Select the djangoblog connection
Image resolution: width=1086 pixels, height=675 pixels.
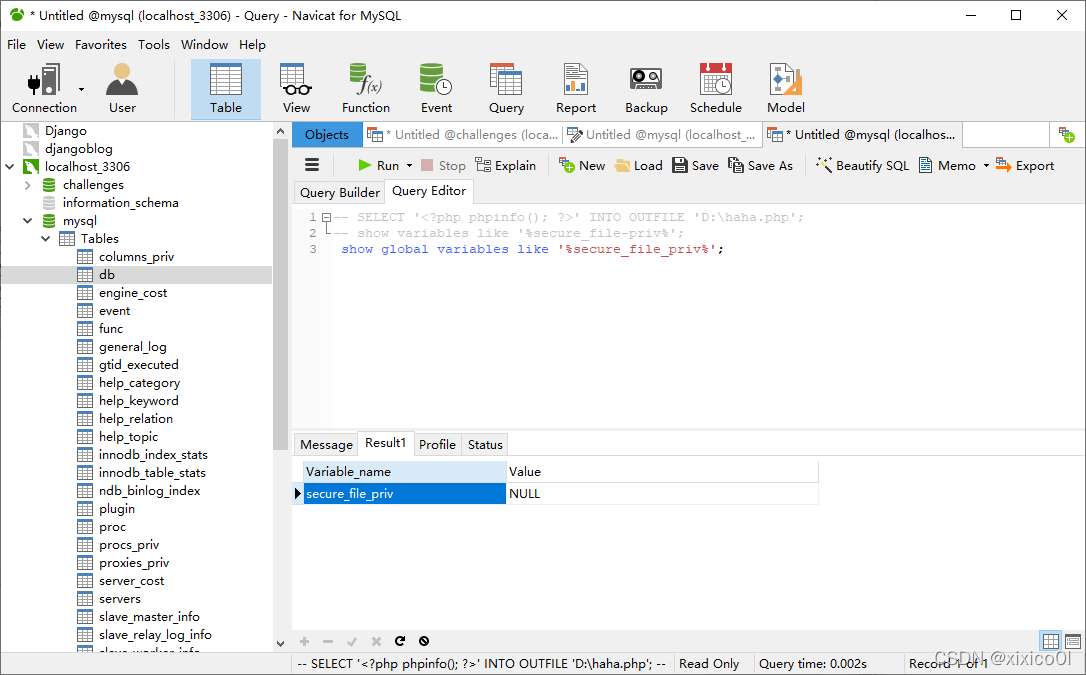pyautogui.click(x=78, y=149)
